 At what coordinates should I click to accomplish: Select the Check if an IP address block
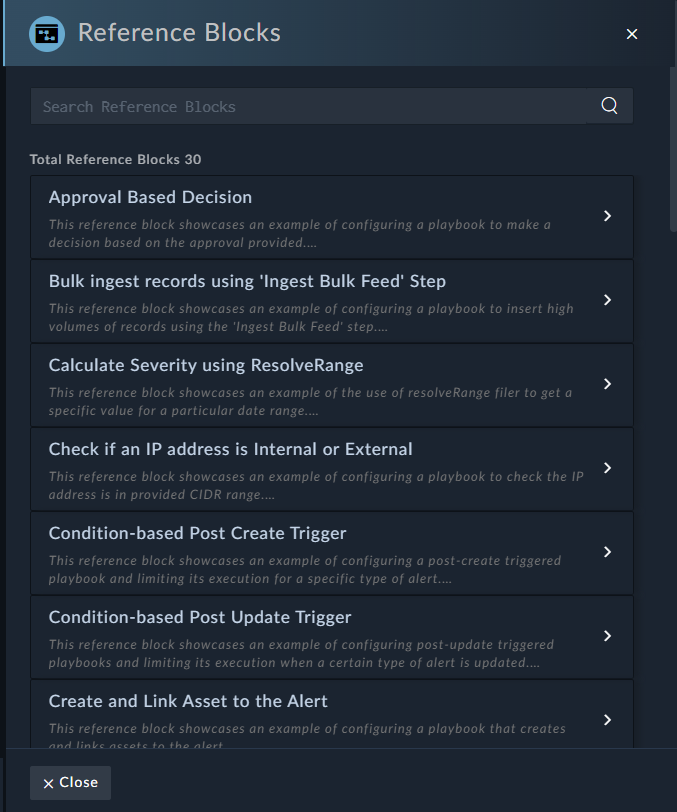332,468
